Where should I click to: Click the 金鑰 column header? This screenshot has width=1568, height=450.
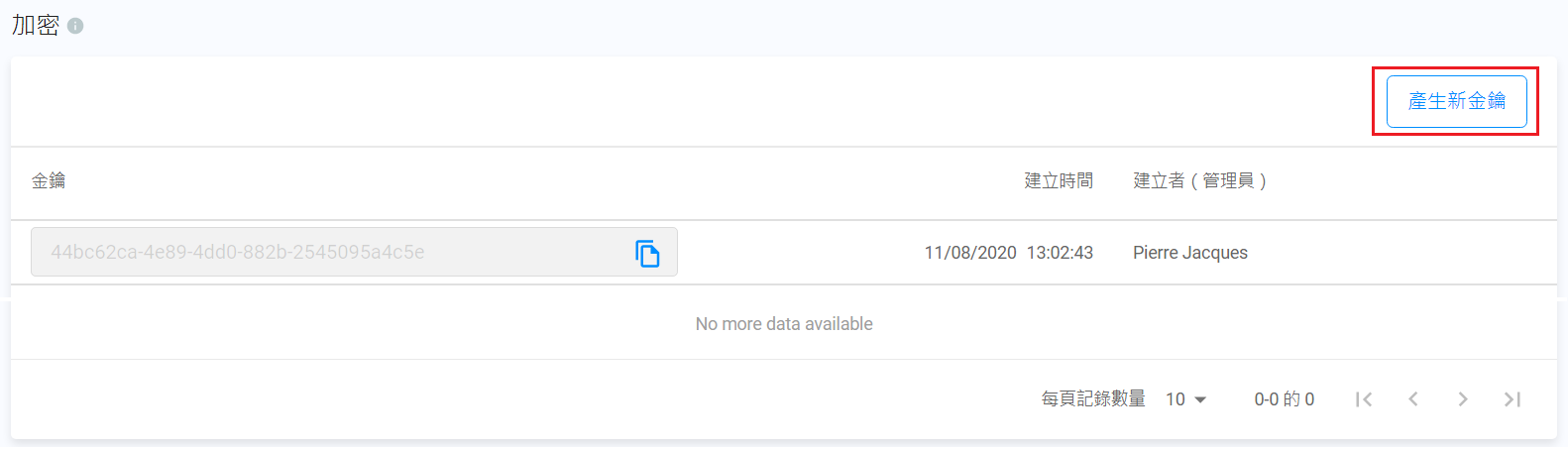(49, 180)
